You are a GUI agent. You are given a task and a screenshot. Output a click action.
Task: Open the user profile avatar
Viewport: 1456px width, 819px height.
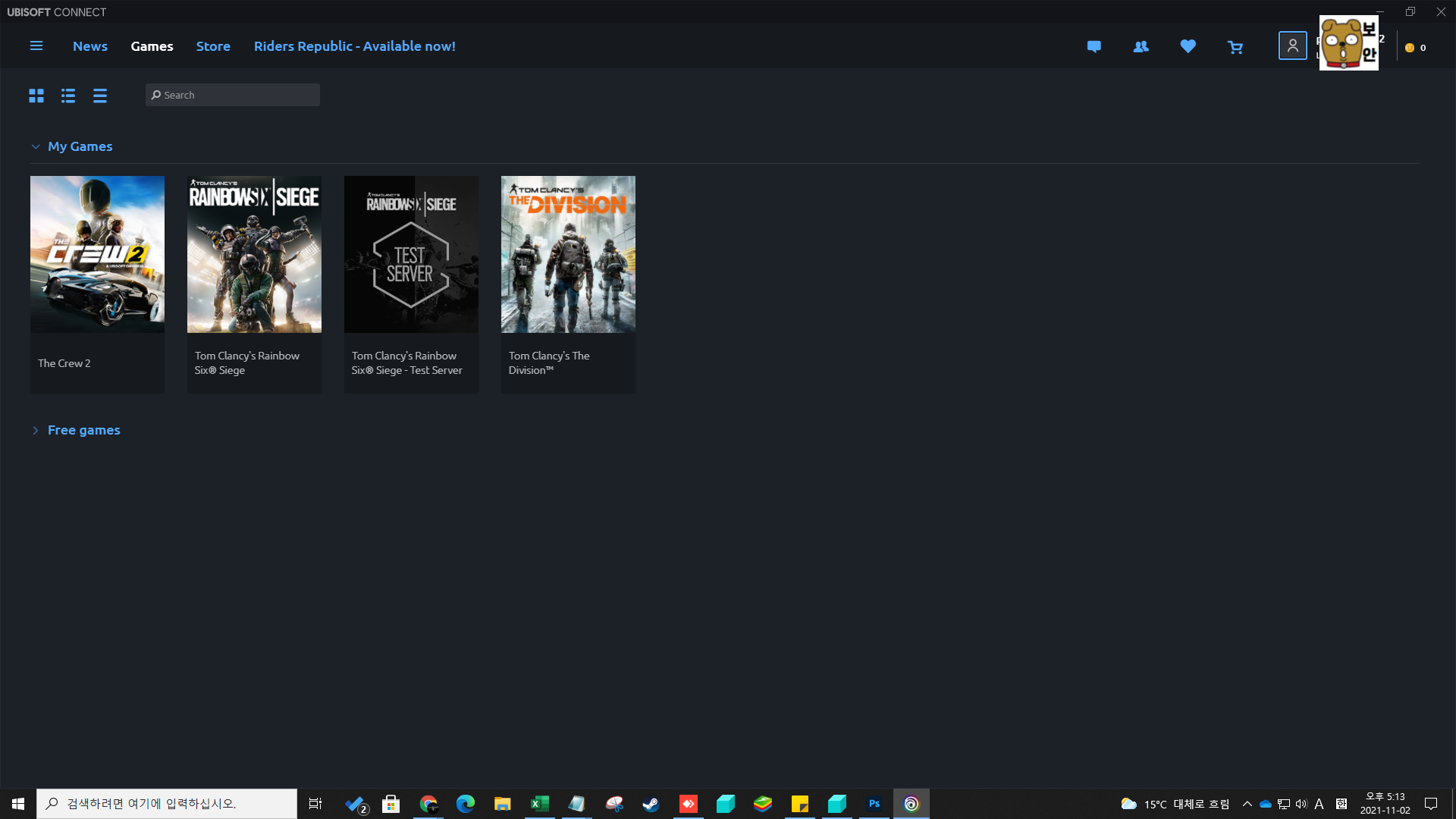pyautogui.click(x=1293, y=45)
